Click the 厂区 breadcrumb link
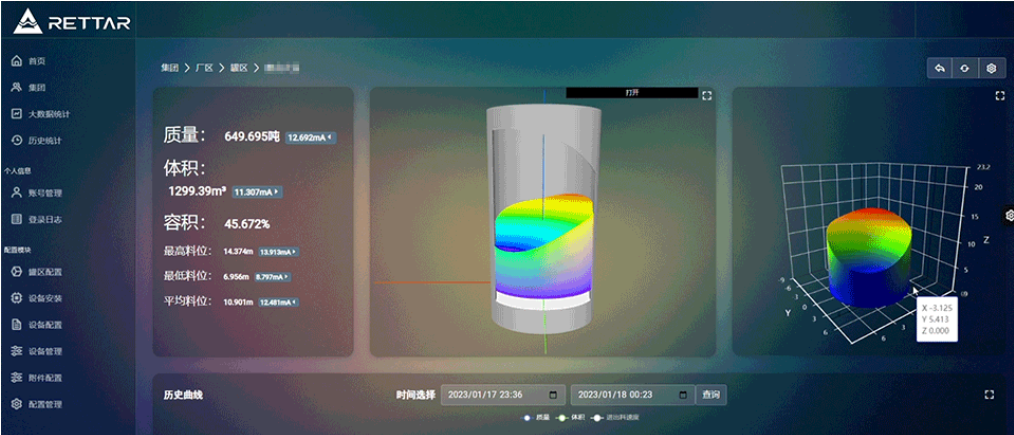 pos(204,68)
